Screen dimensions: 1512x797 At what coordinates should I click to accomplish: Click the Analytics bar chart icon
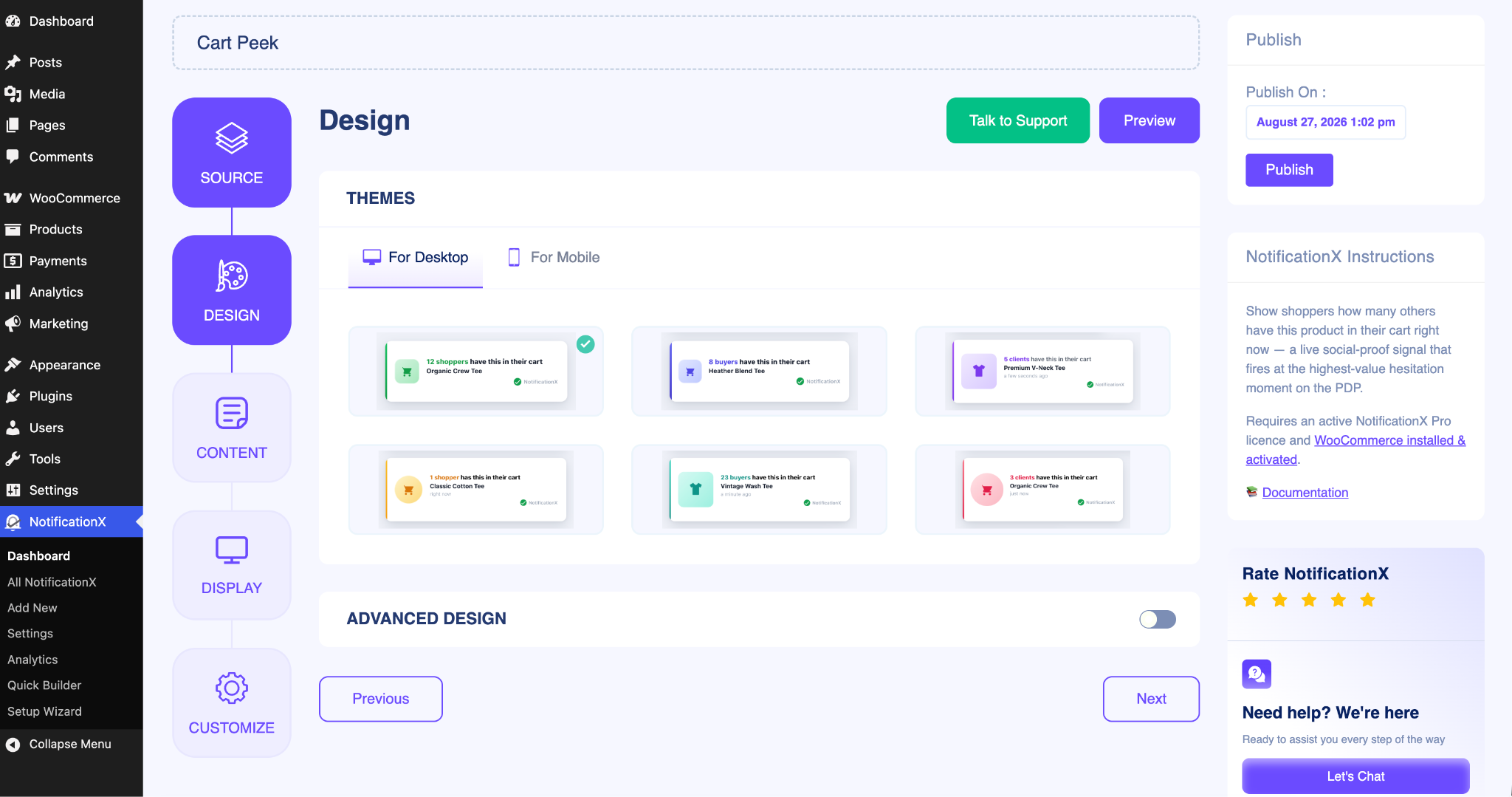click(x=13, y=293)
